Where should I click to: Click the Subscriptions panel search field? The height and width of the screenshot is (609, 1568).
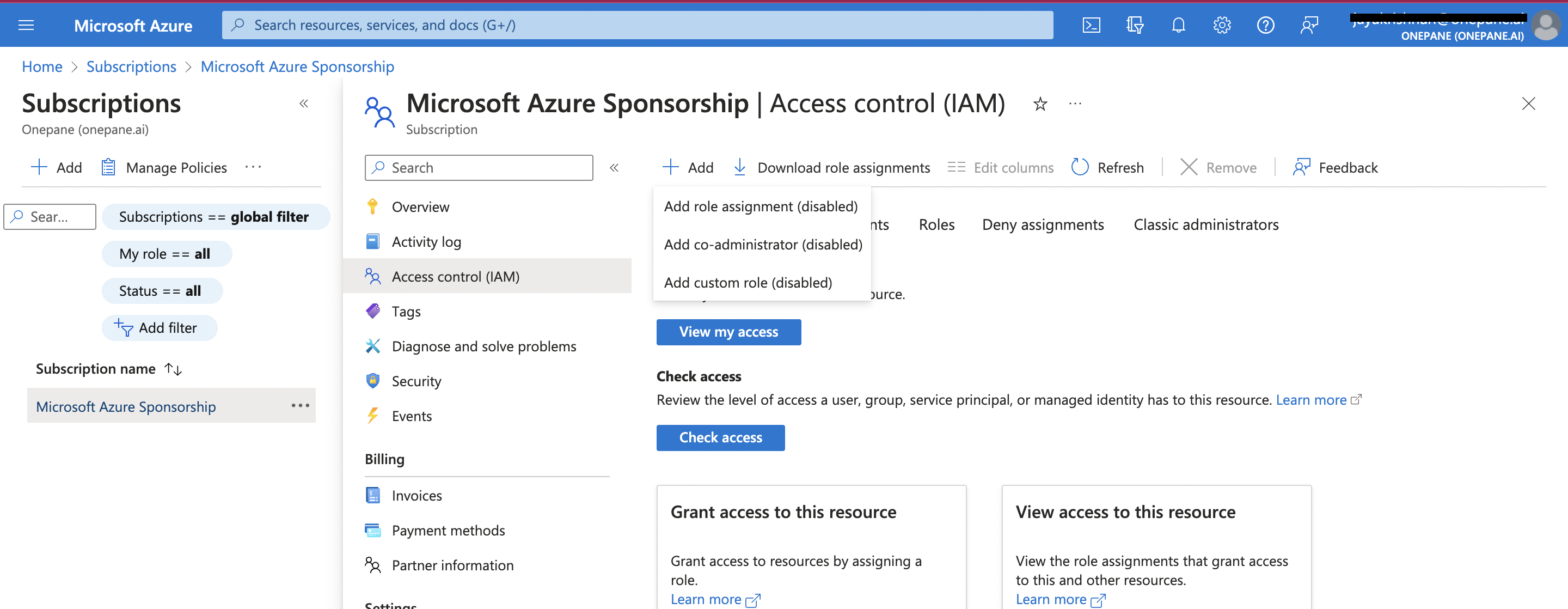pos(50,217)
